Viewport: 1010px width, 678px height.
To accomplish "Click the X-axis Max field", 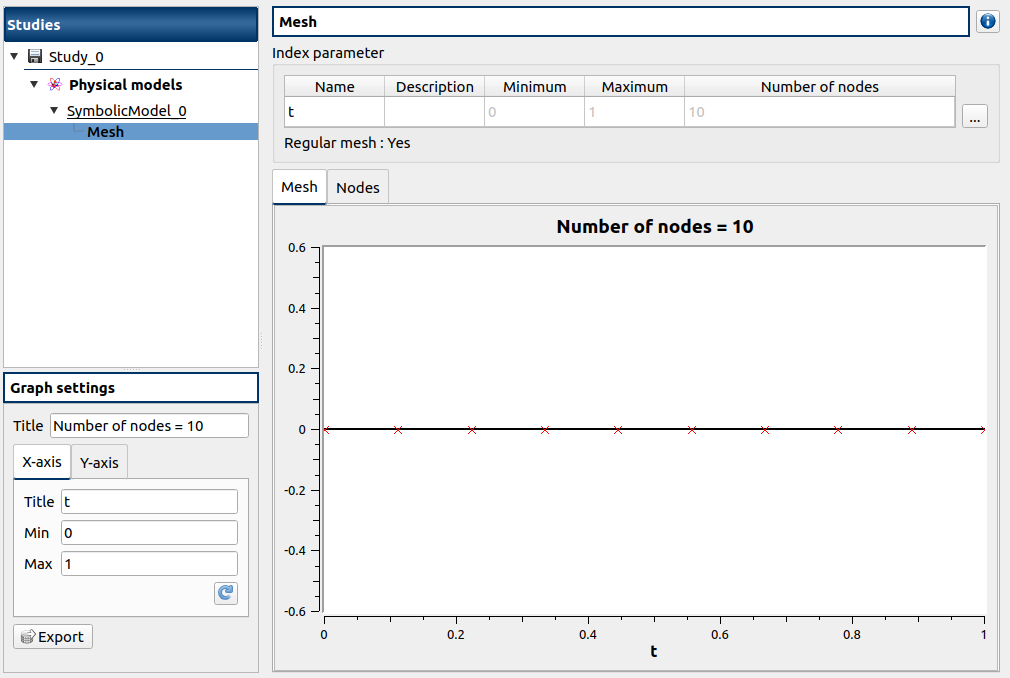I will coord(149,564).
